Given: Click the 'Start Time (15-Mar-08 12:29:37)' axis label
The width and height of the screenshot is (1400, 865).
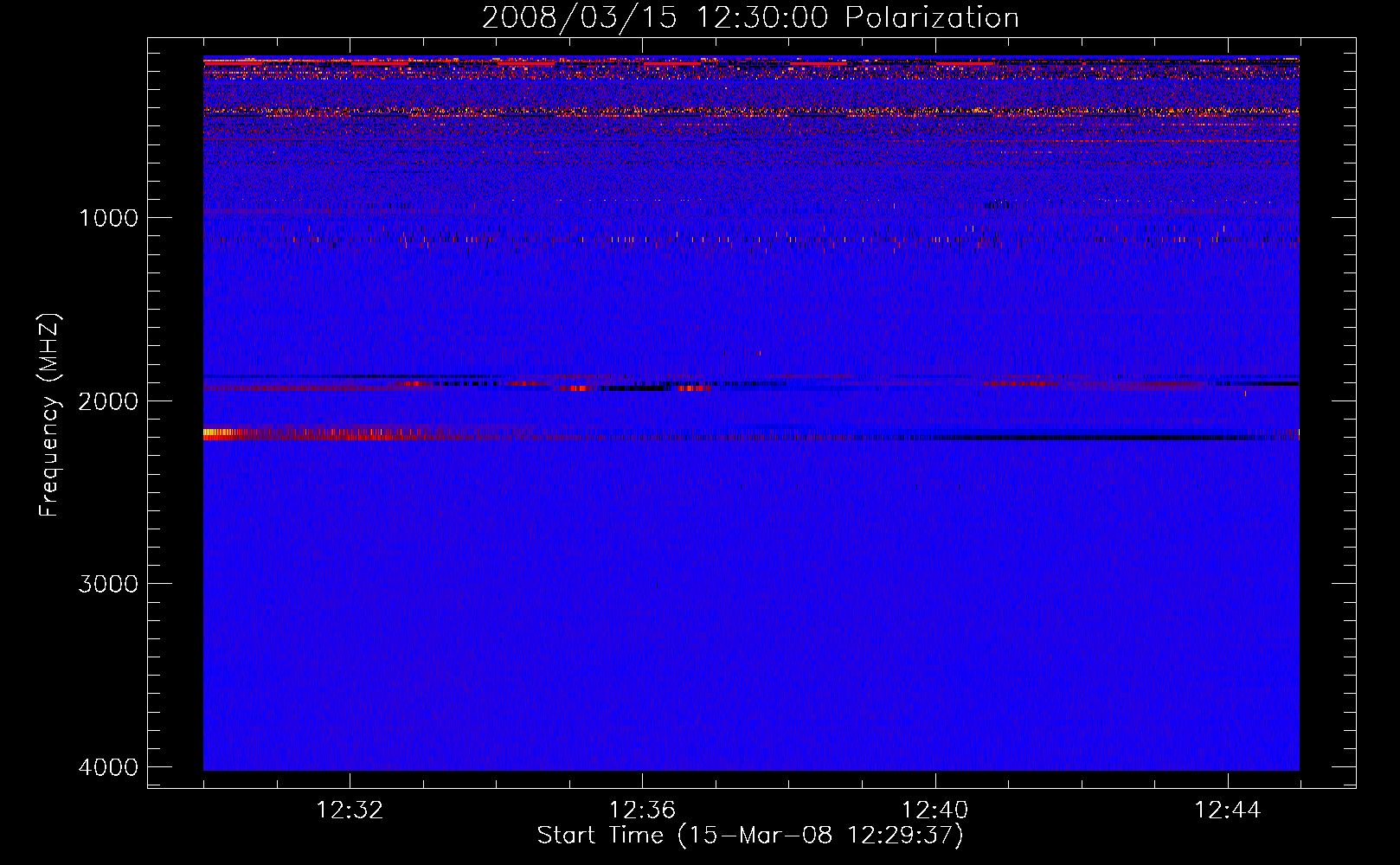Looking at the screenshot, I should coord(750,836).
